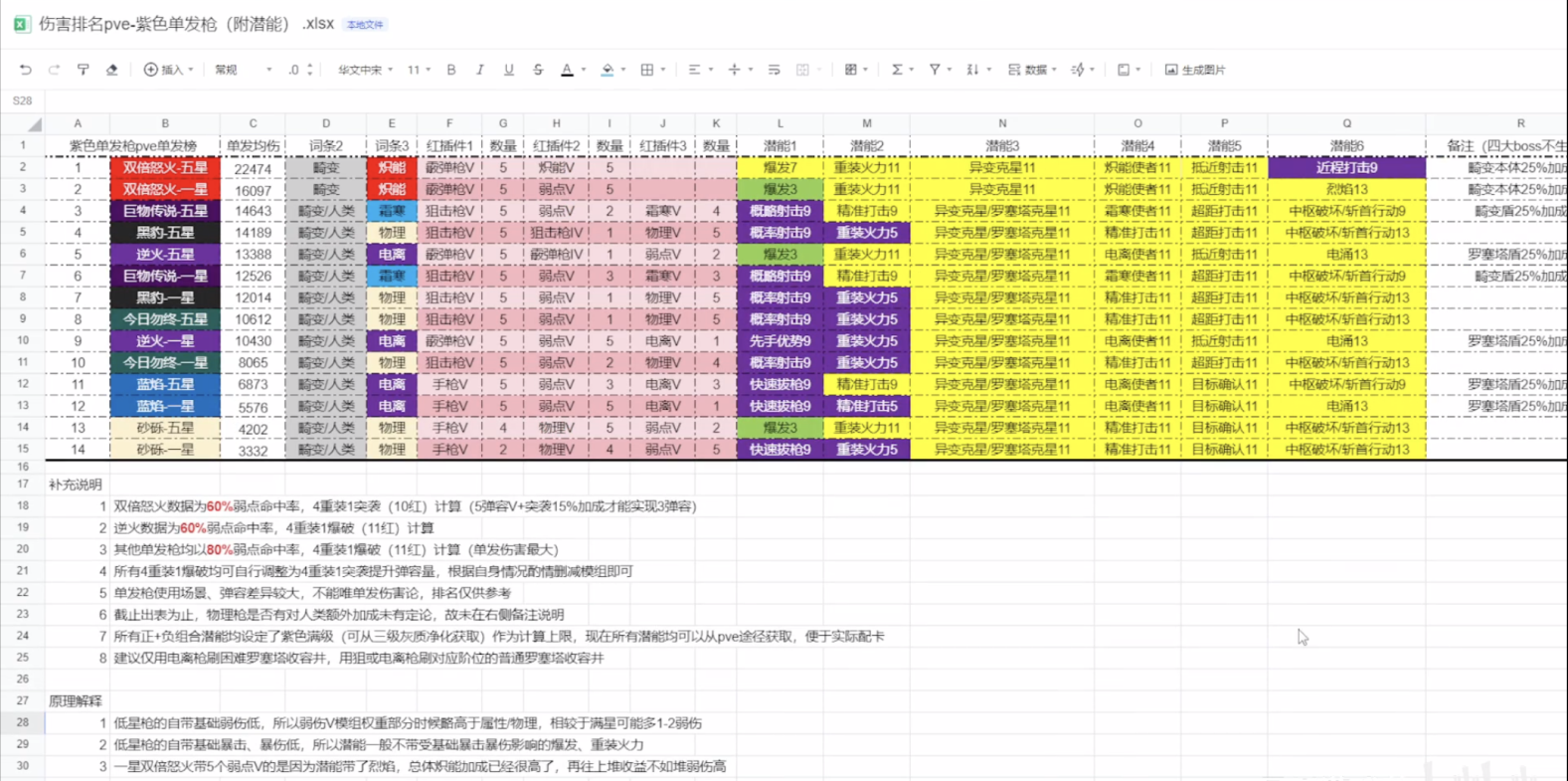
Task: Click the undo arrow icon
Action: point(25,70)
